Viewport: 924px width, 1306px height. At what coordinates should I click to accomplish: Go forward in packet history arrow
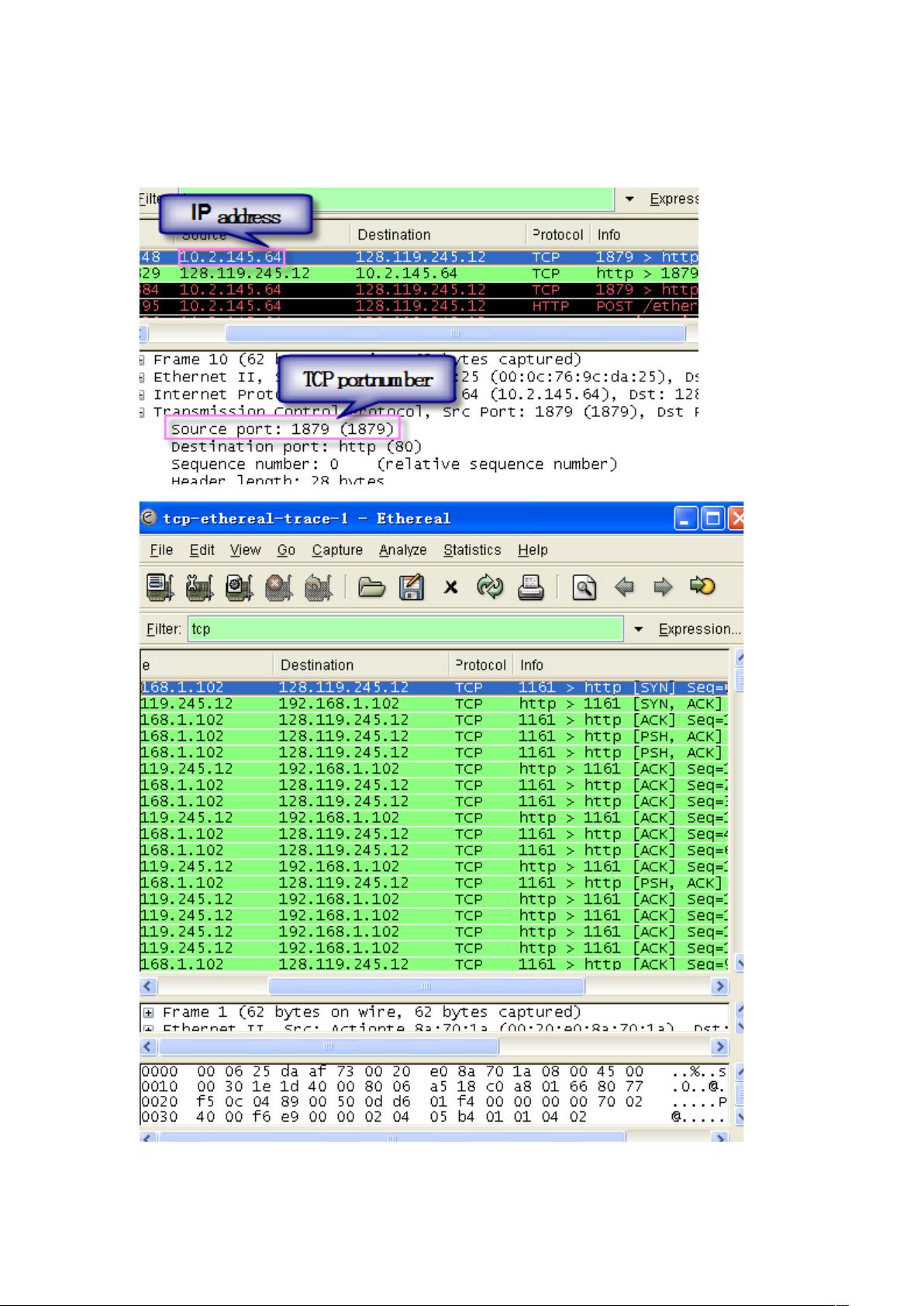pyautogui.click(x=663, y=588)
